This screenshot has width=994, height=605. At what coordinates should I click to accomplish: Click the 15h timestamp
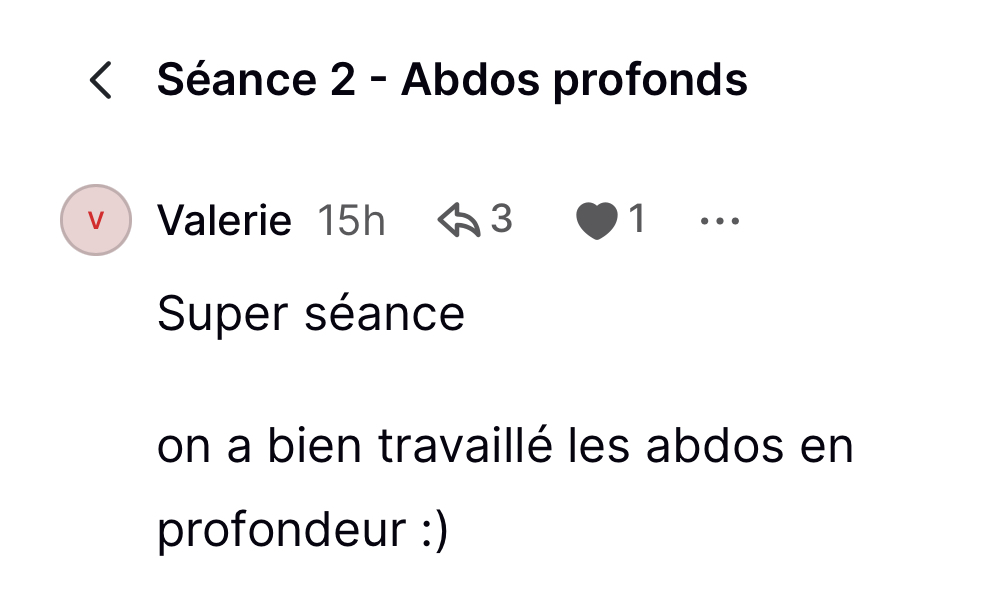click(351, 220)
